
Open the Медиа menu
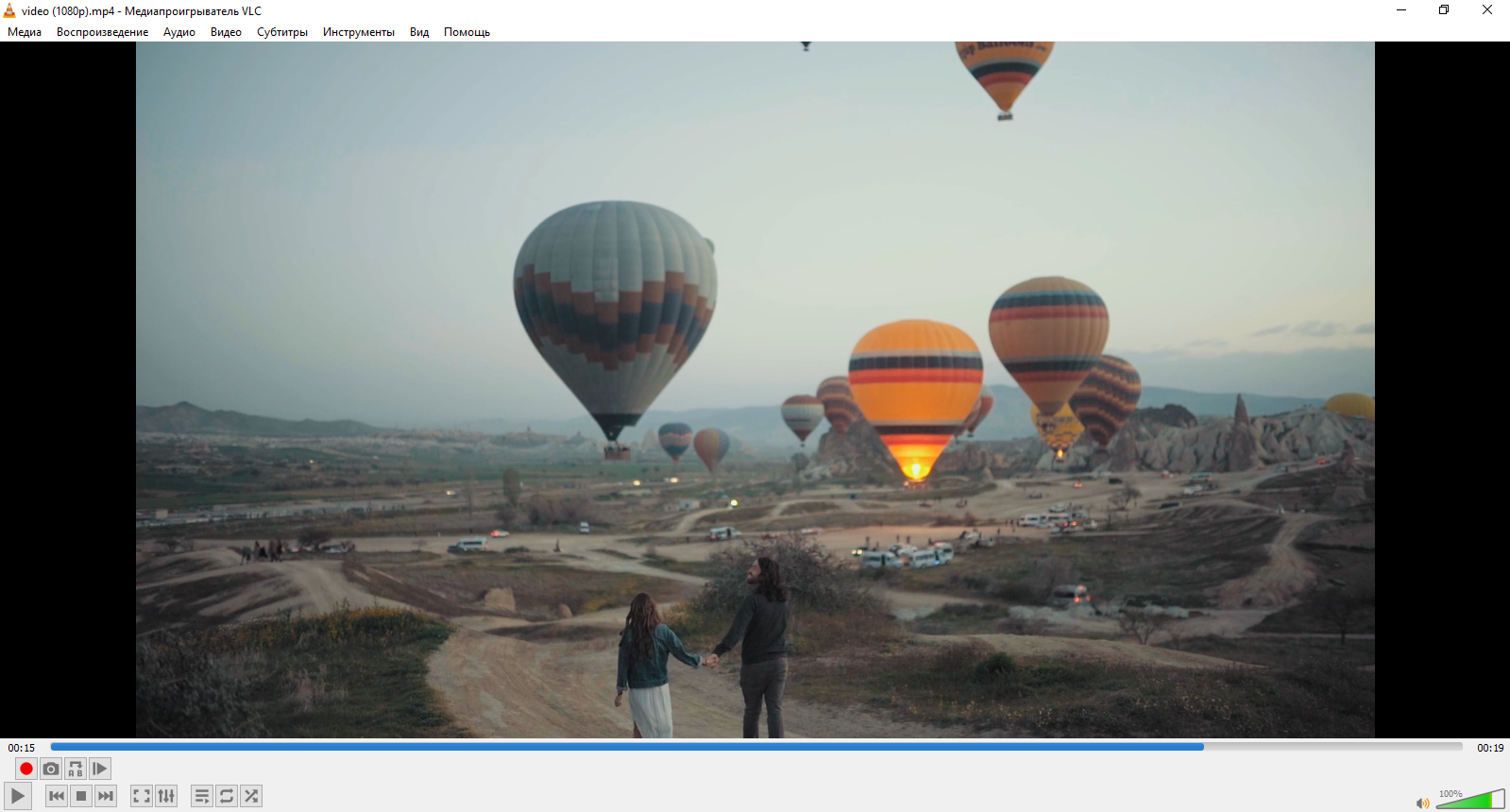click(25, 32)
